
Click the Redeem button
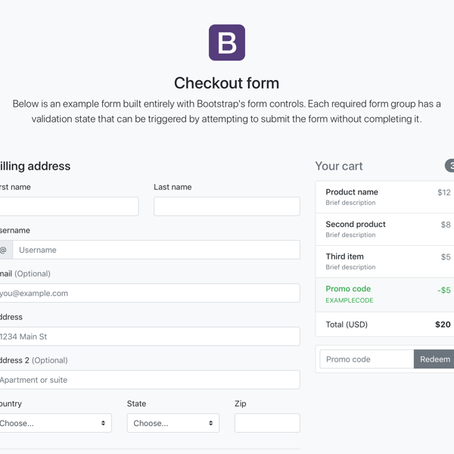tap(434, 359)
